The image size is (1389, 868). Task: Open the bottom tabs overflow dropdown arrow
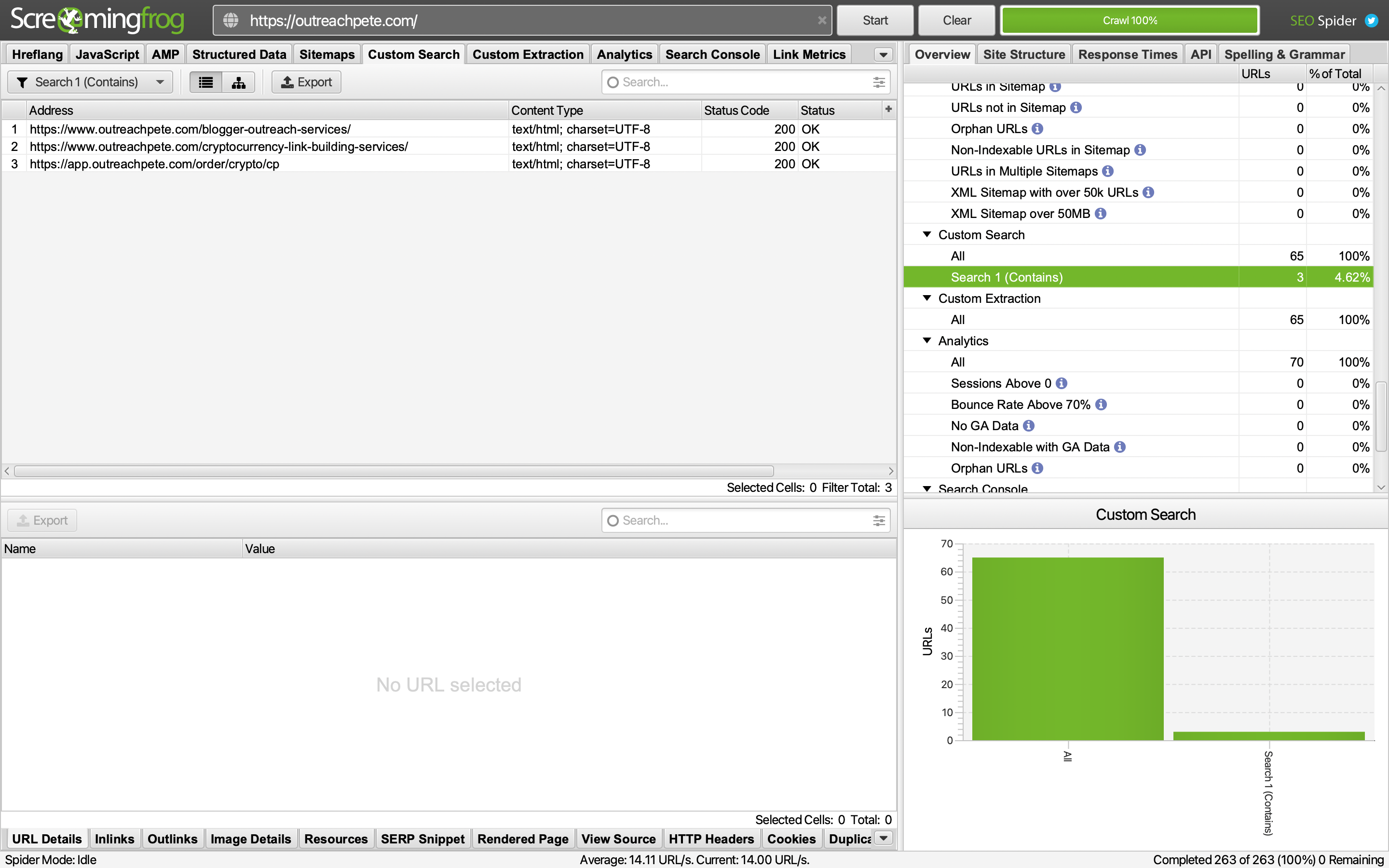[x=884, y=838]
